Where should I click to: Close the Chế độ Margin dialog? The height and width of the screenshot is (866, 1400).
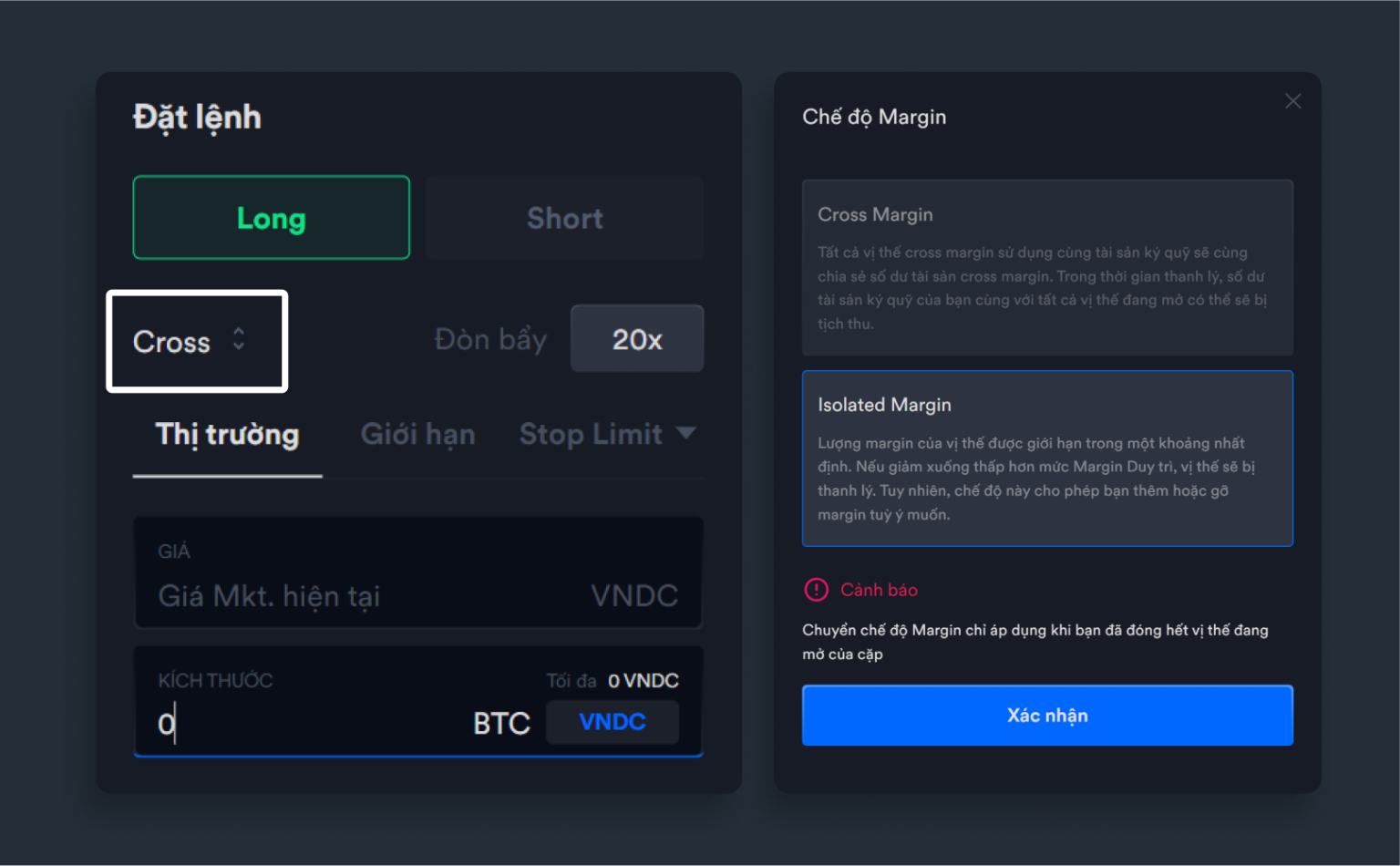pos(1292,101)
